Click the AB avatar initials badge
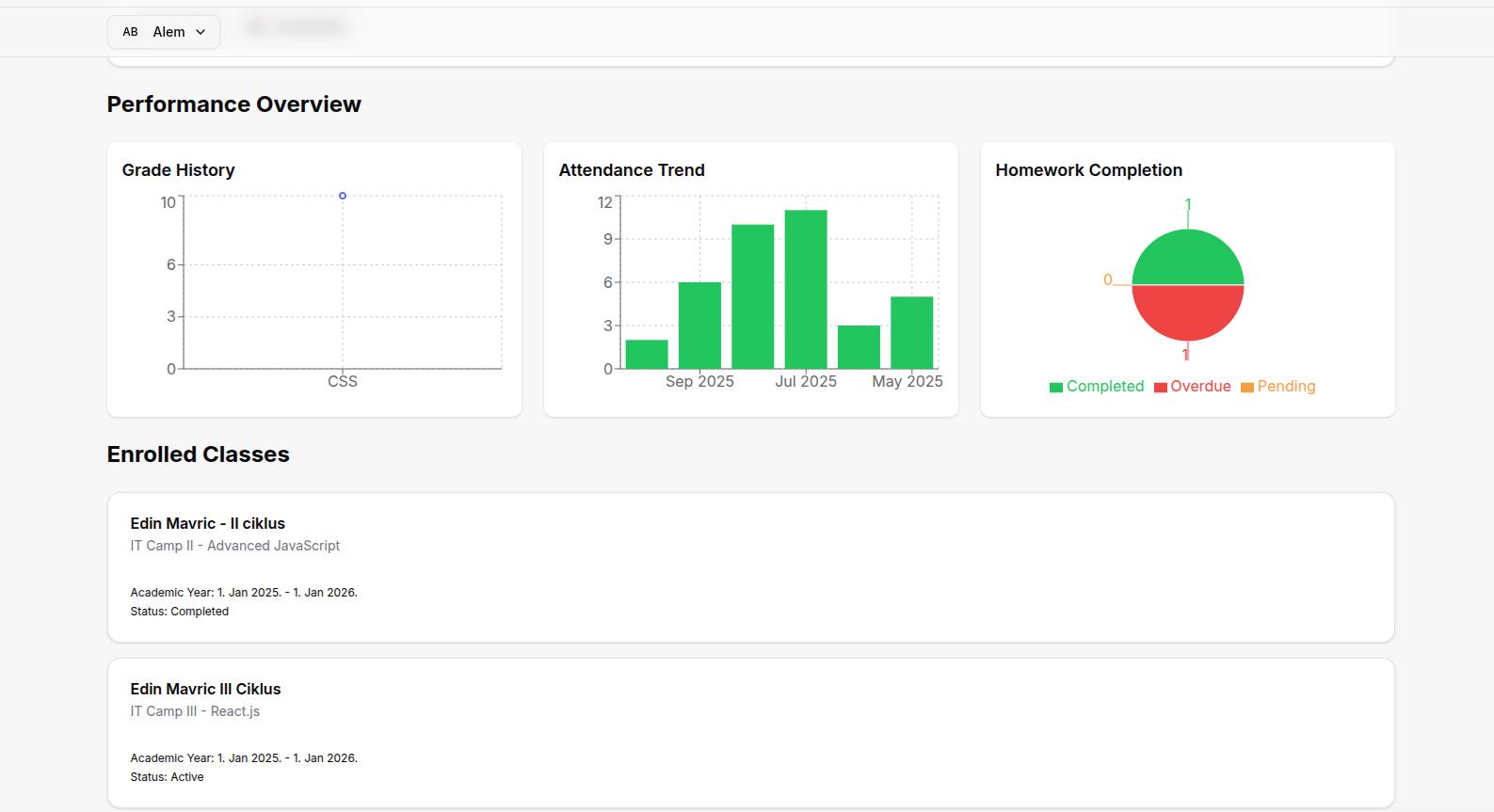Image resolution: width=1494 pixels, height=812 pixels. [130, 32]
